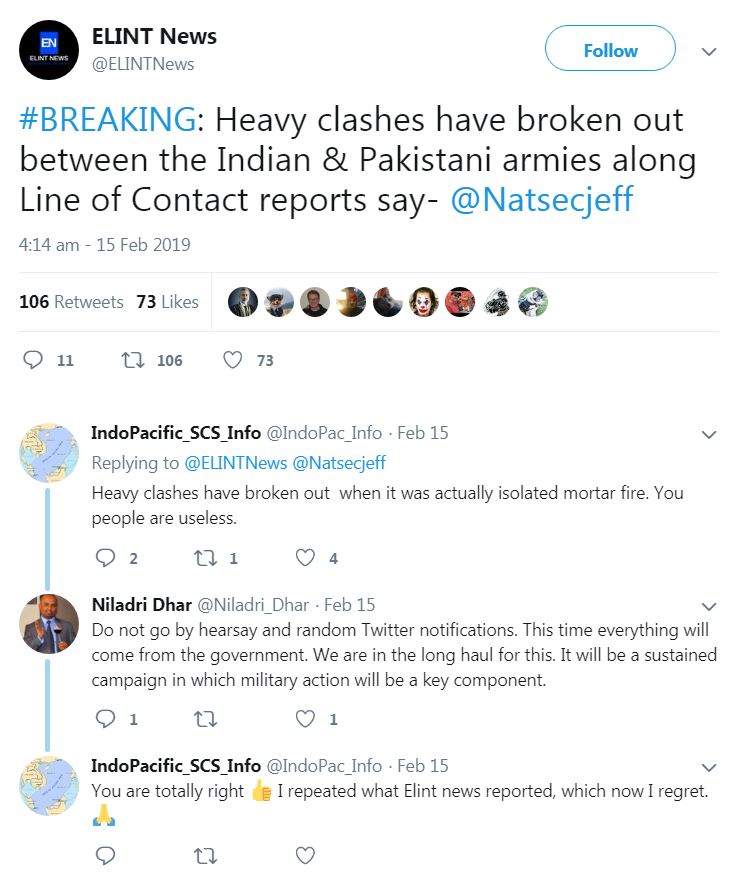Click the reply icon on ELINT News tweet

coord(33,360)
